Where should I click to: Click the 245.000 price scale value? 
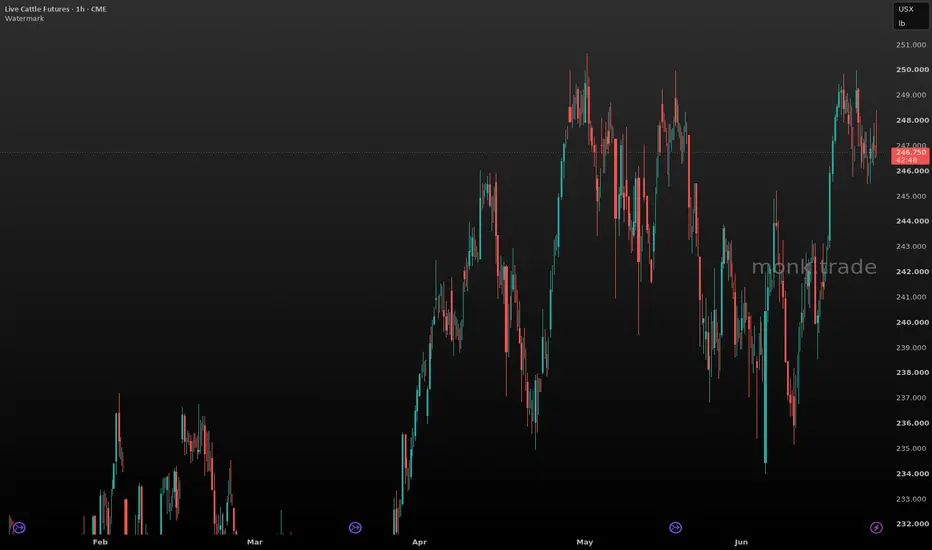pos(911,196)
